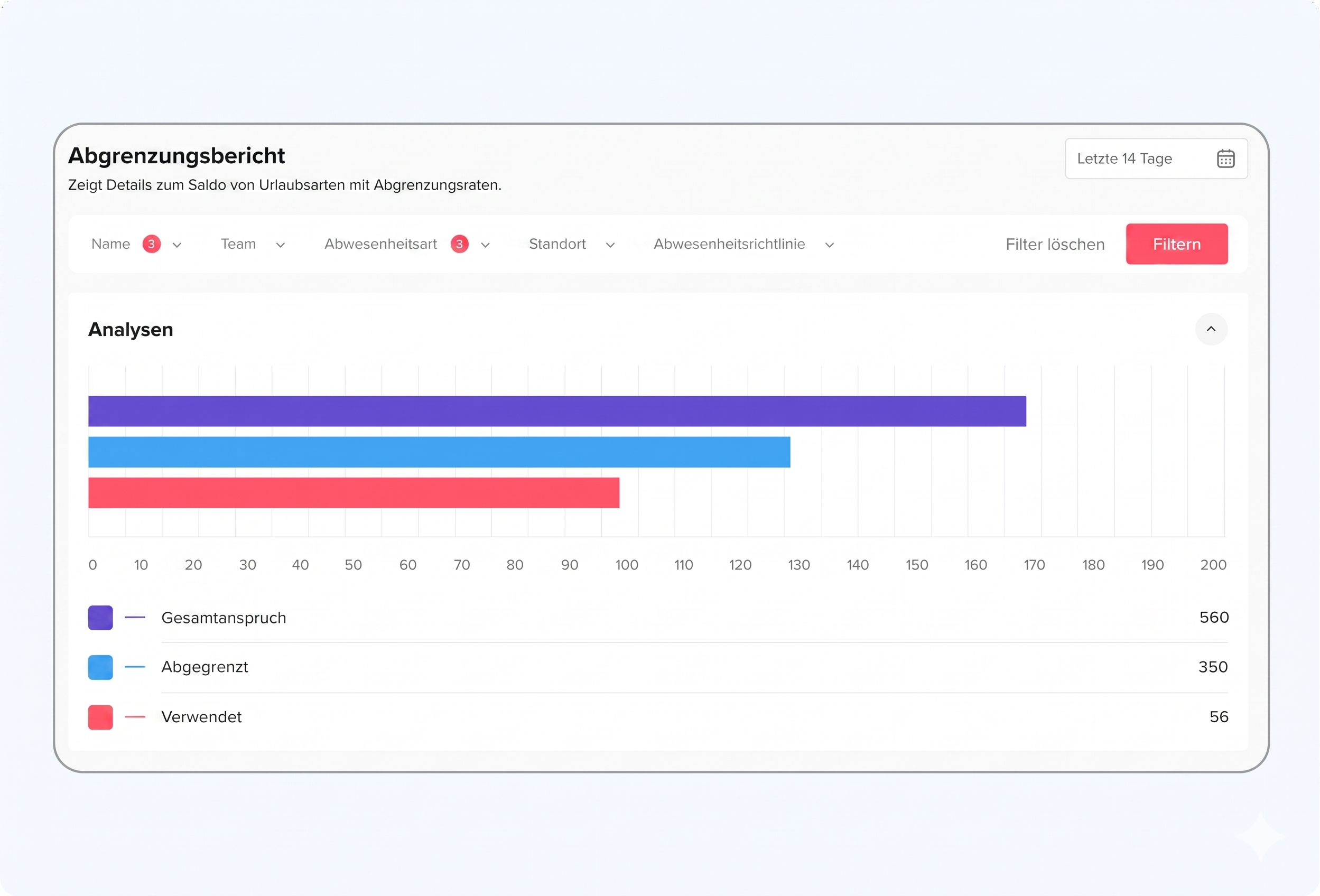Image resolution: width=1320 pixels, height=896 pixels.
Task: Open the Abwesenheitsrichtlinie filter dropdown
Action: tap(829, 245)
